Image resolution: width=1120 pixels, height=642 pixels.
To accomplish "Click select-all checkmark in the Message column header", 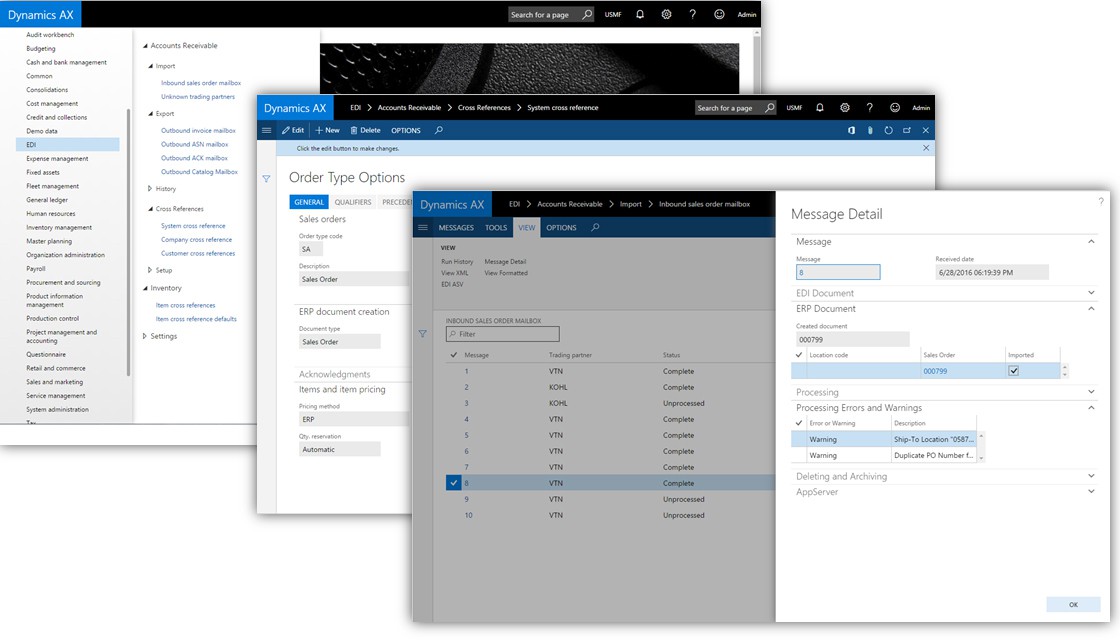I will pos(455,355).
